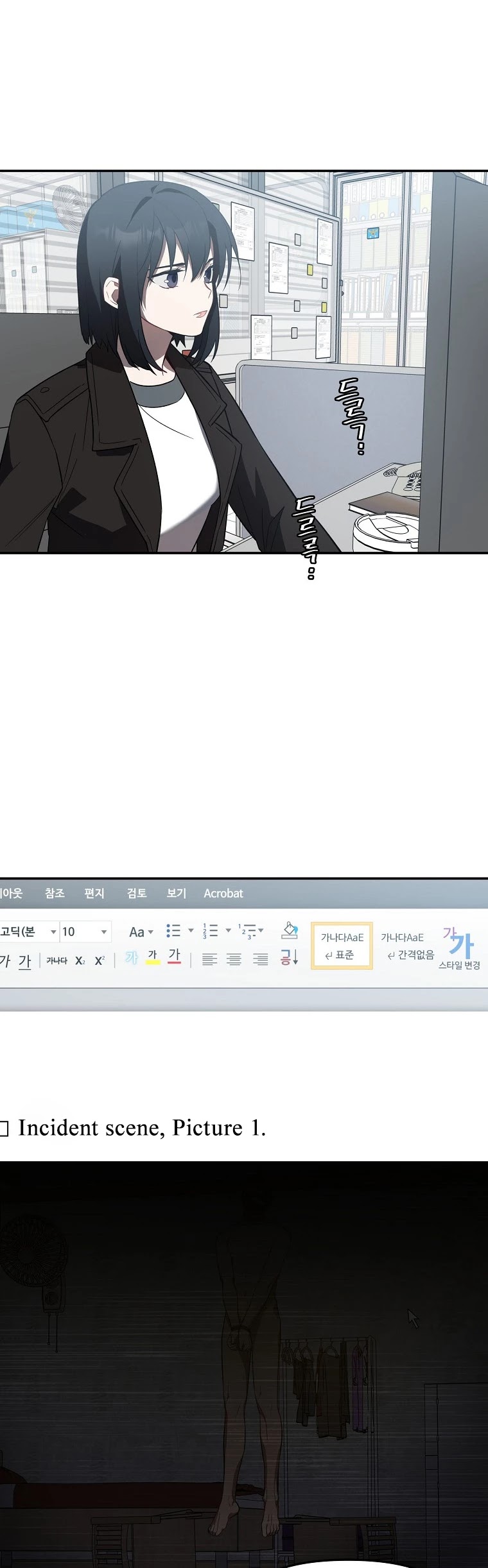Switch to the 참조 tab
The width and height of the screenshot is (488, 1568).
[x=55, y=893]
